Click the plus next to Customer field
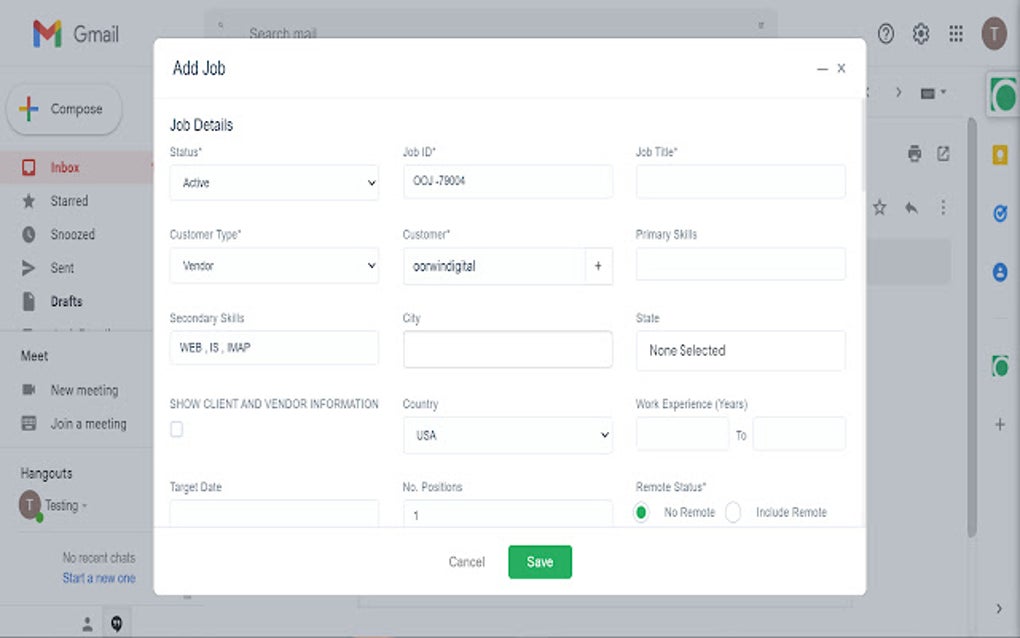This screenshot has width=1020, height=638. click(598, 266)
